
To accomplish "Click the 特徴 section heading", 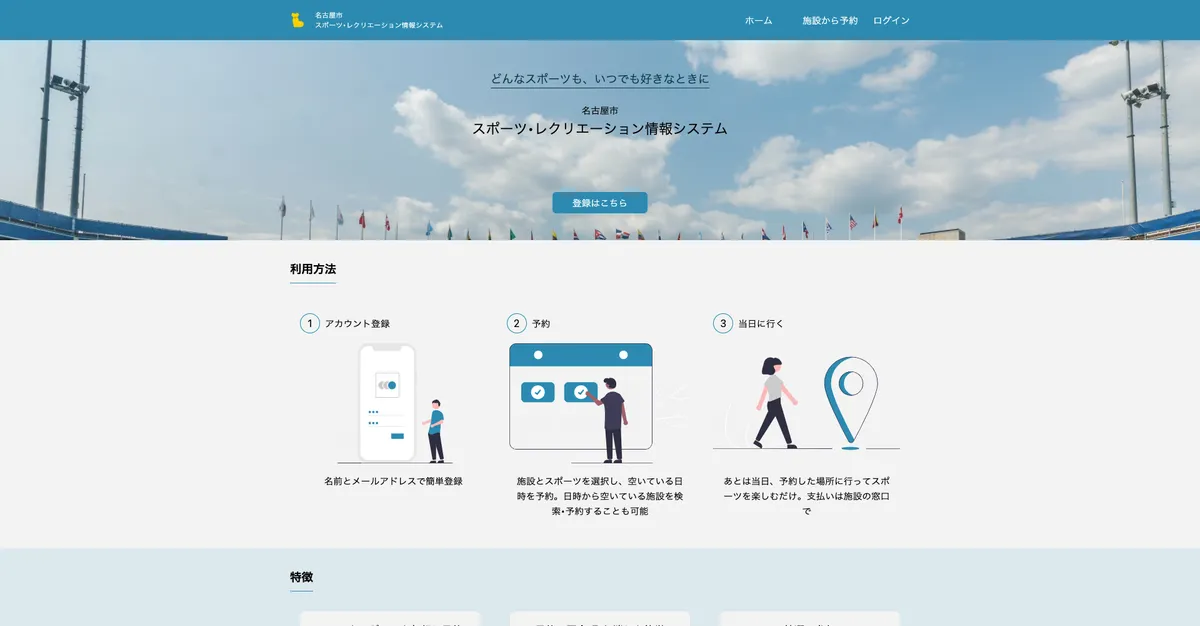I will pyautogui.click(x=302, y=577).
